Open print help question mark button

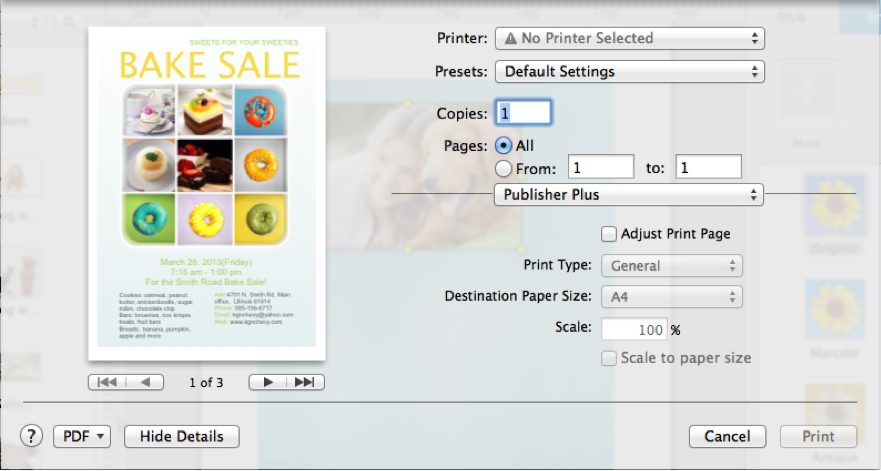point(33,436)
